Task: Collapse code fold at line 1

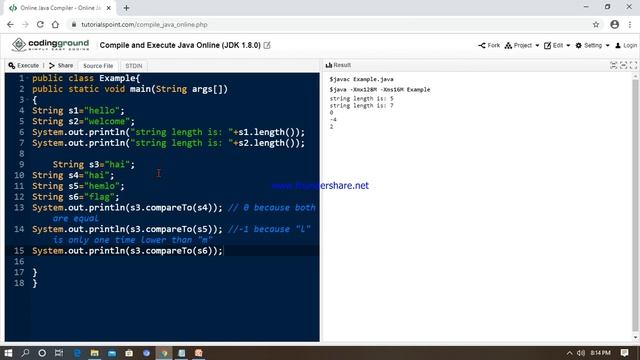Action: (x=27, y=78)
